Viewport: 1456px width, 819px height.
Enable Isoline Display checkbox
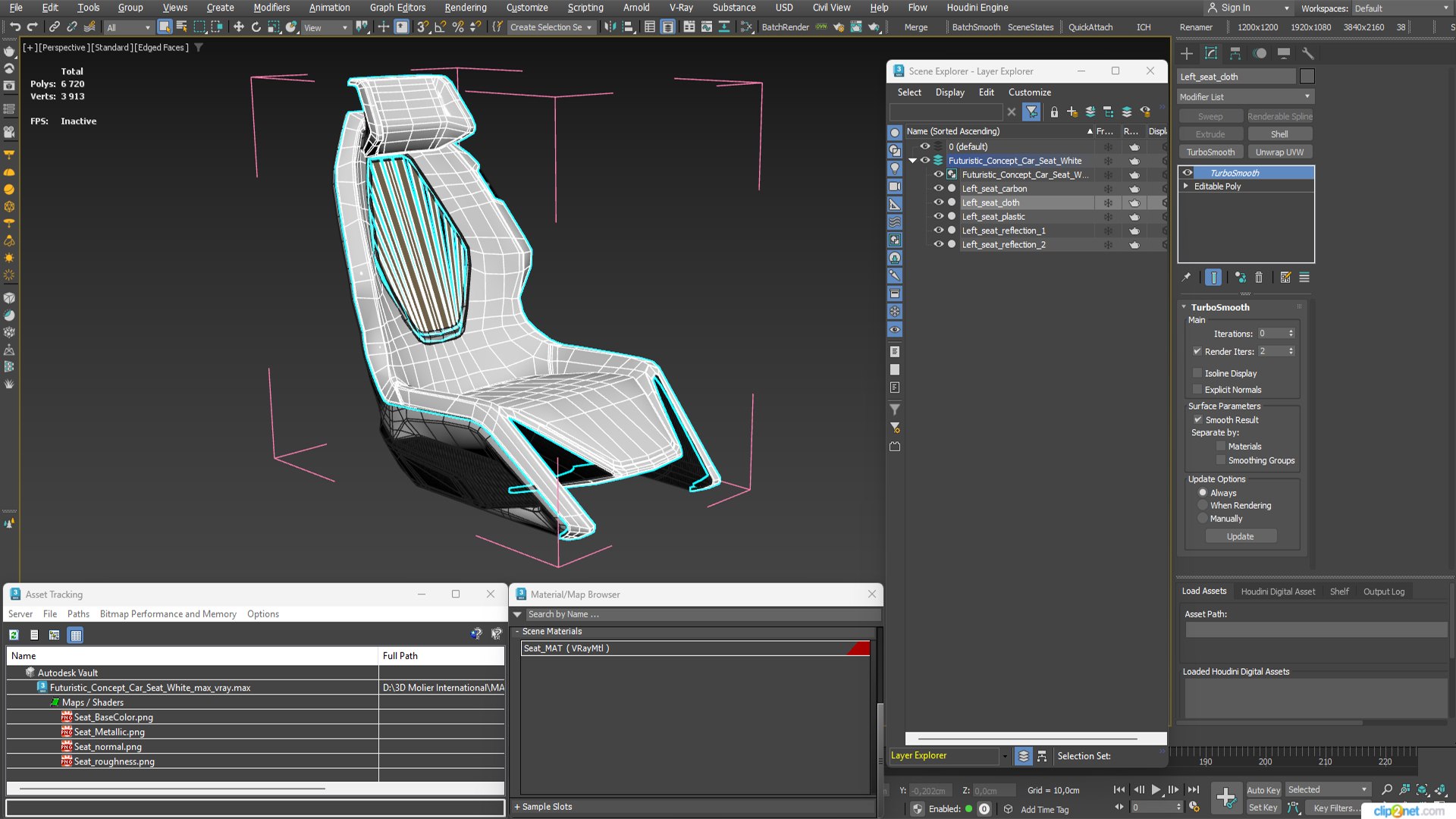pyautogui.click(x=1197, y=373)
